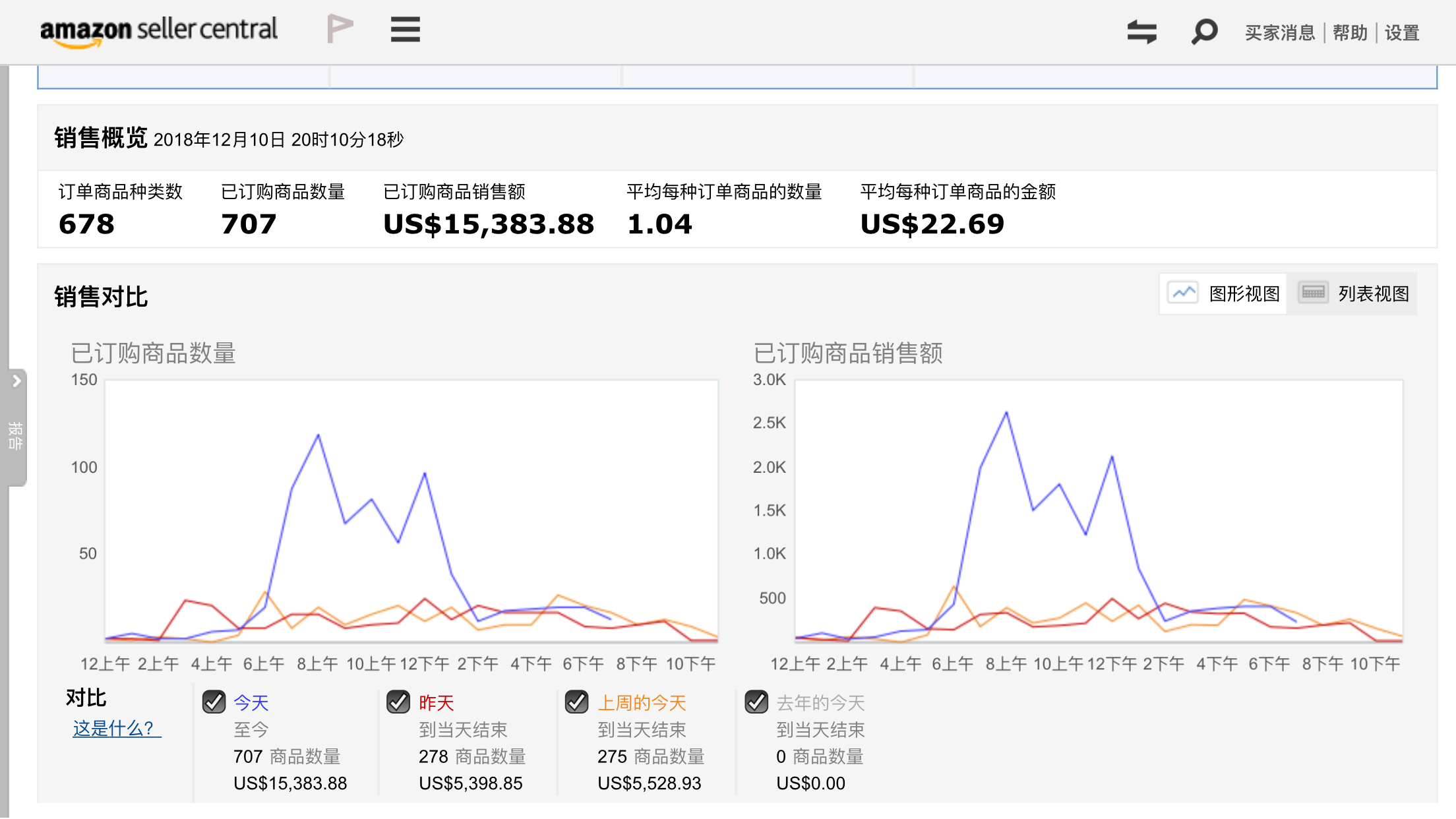The height and width of the screenshot is (819, 1456).
Task: Open the 设置 settings link
Action: [1402, 33]
